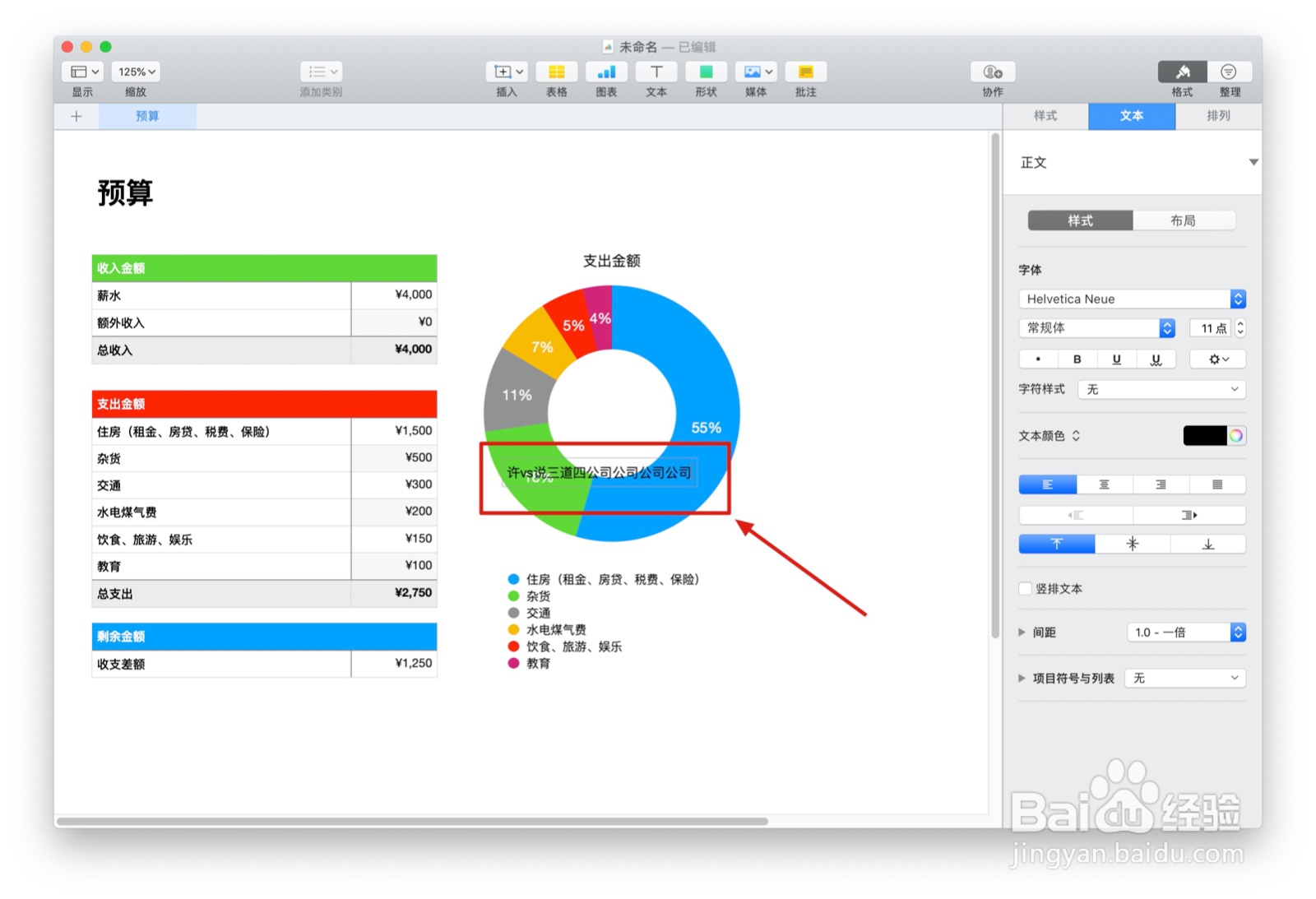Align text vertically to bottom

pos(1208,544)
